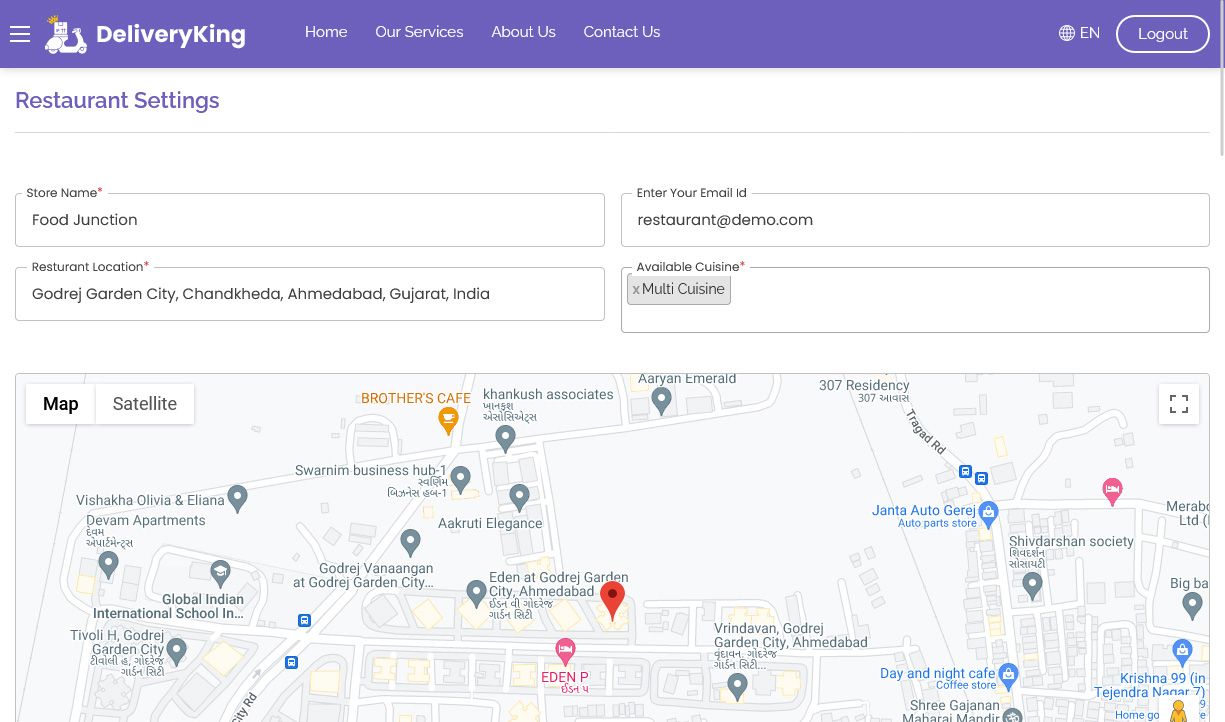1225x722 pixels.
Task: Open the Our Services menu item
Action: click(x=419, y=32)
